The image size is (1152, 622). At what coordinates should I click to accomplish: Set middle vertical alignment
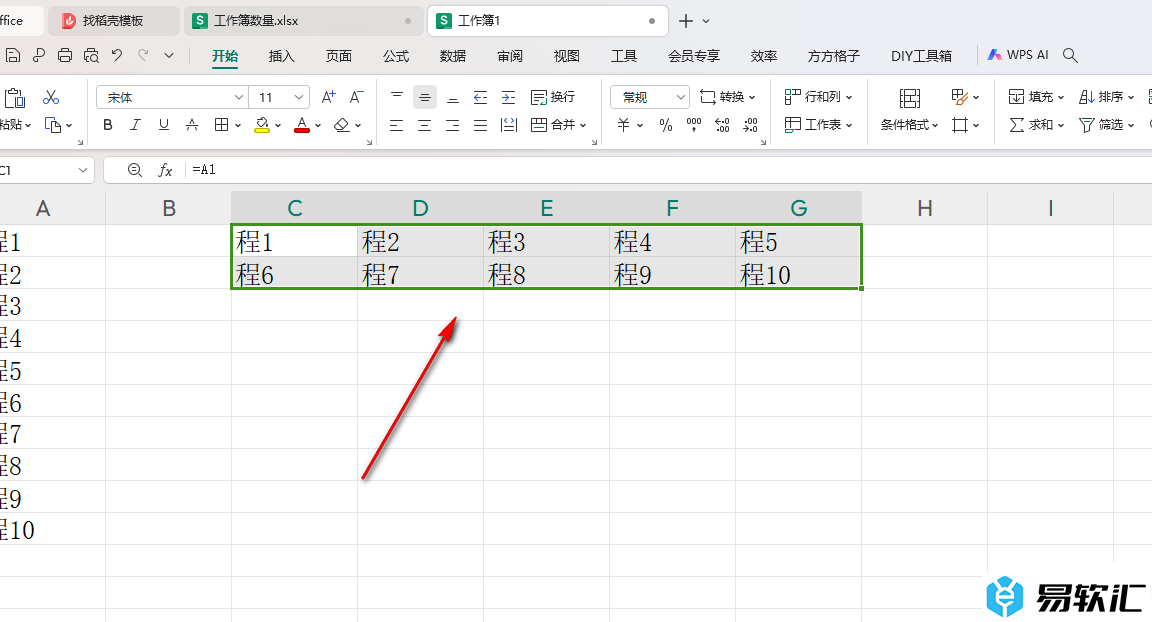425,97
